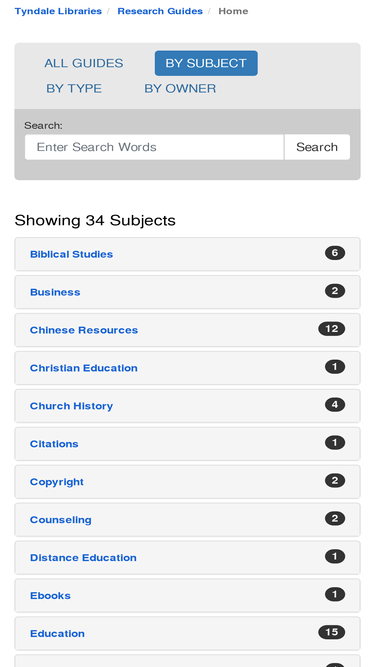Open the Distance Education subject
This screenshot has width=375, height=667.
click(83, 558)
